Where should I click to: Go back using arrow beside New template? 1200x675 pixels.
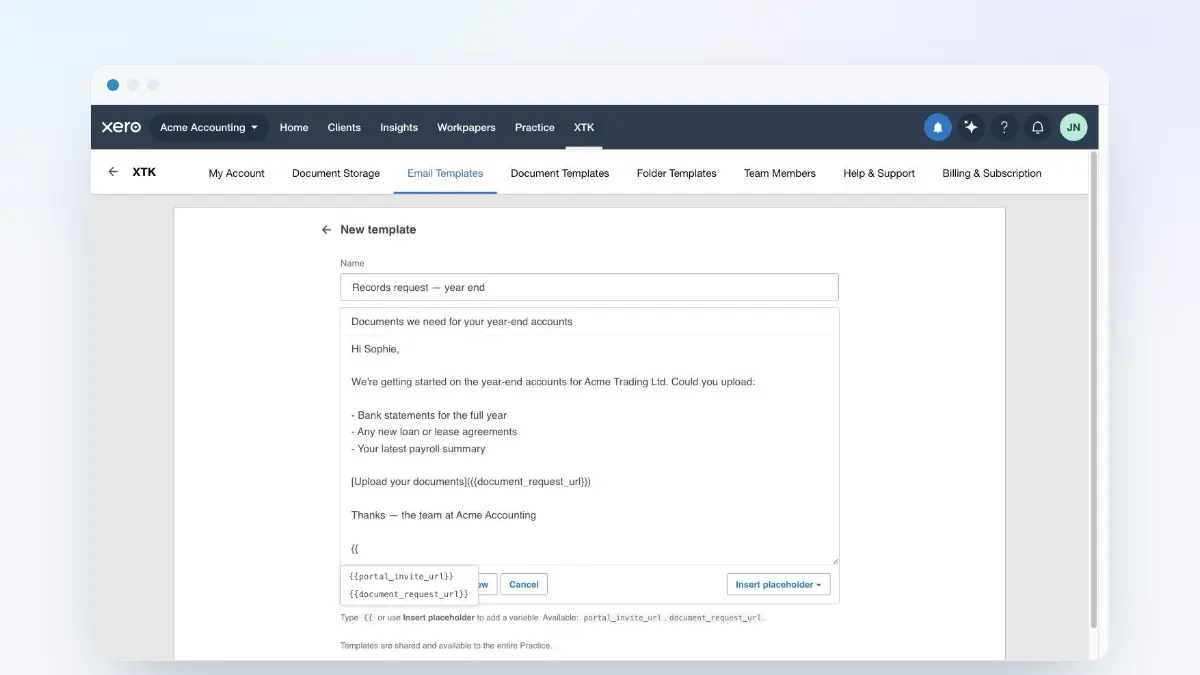pos(326,229)
